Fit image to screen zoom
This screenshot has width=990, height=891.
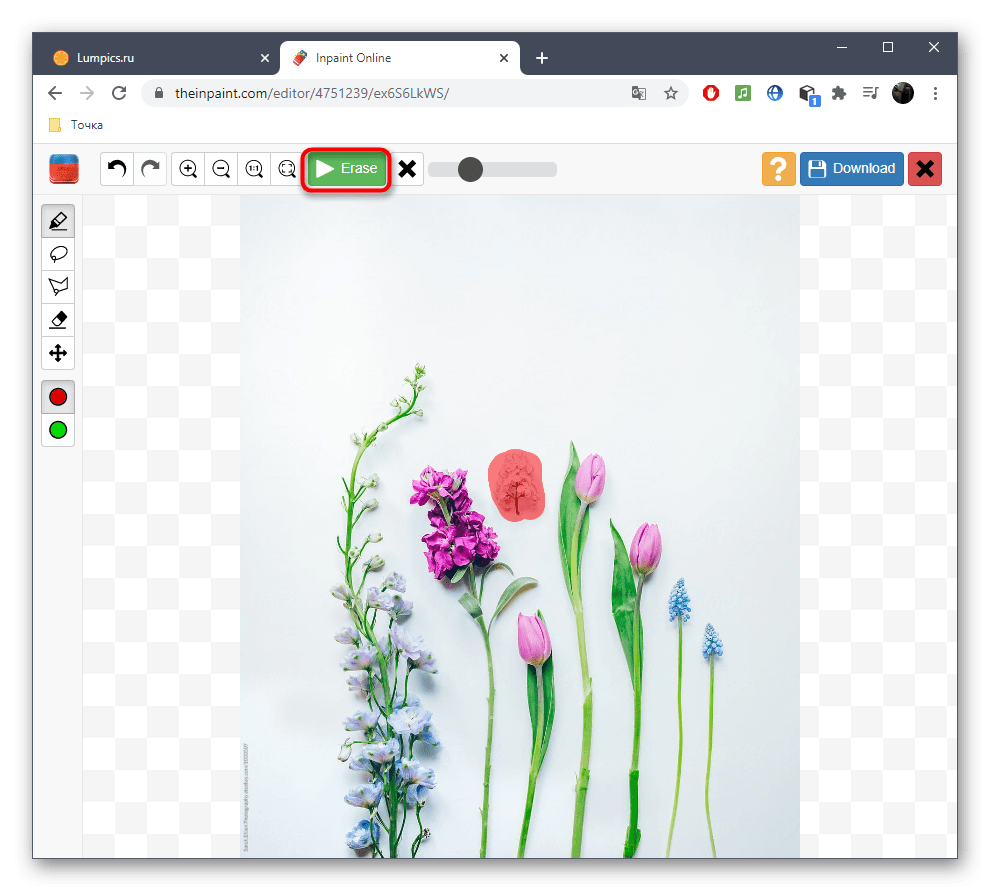(287, 169)
